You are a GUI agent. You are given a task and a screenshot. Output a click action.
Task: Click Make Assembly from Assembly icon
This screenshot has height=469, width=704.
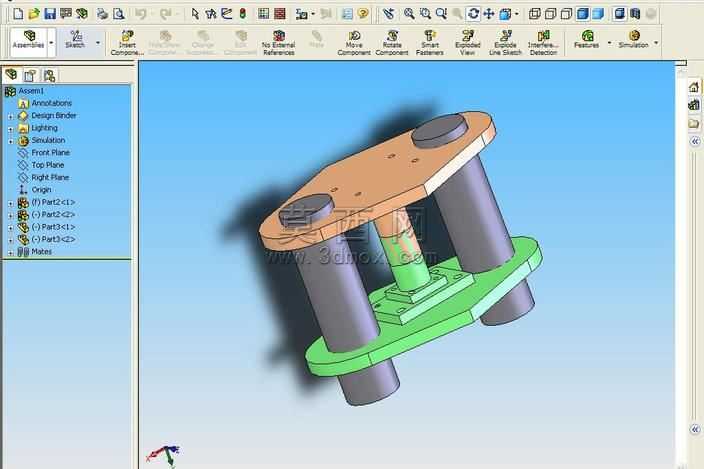[82, 14]
